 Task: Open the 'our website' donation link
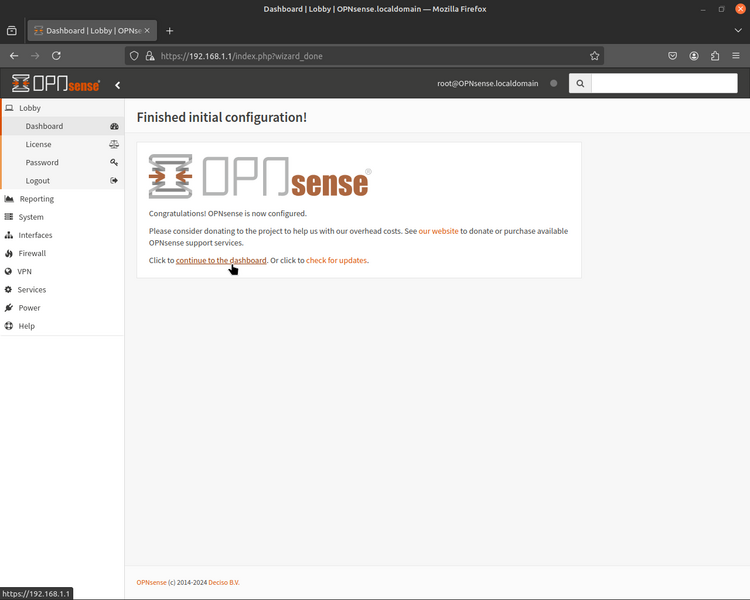438,231
